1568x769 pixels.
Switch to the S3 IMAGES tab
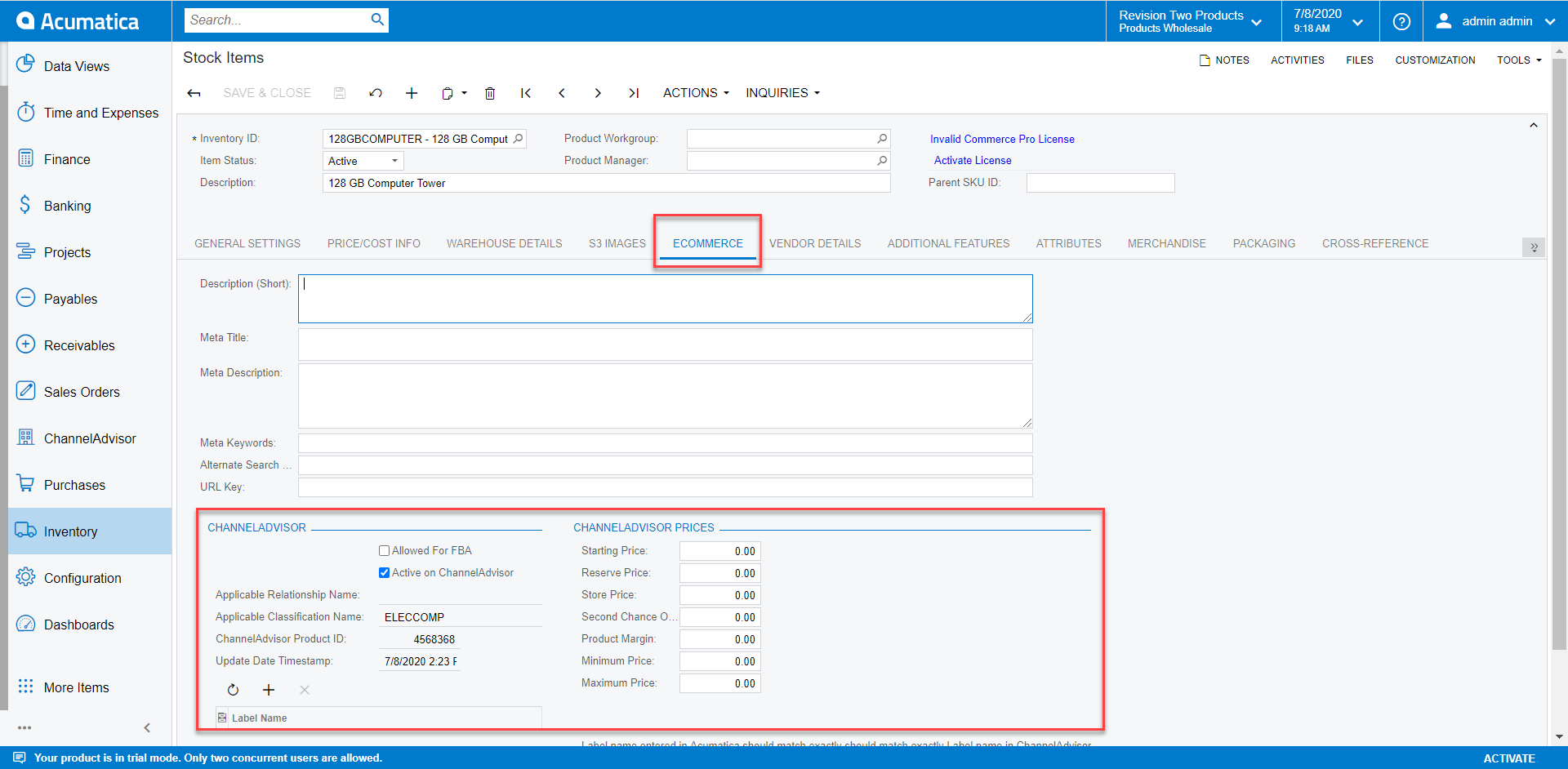(x=617, y=243)
